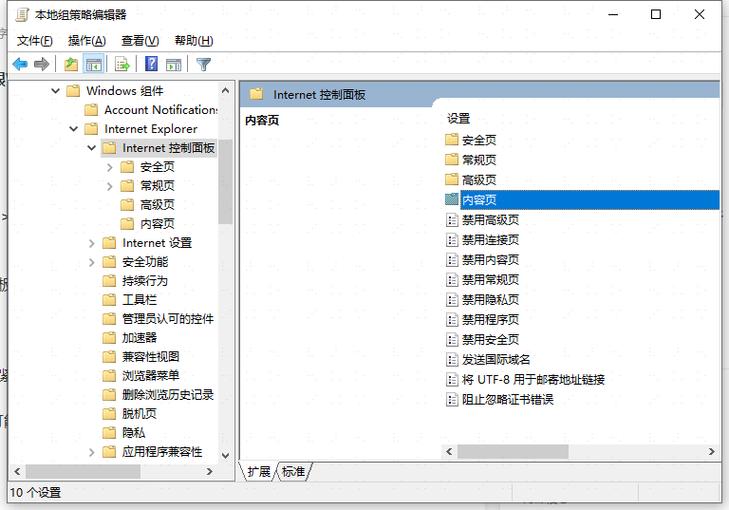Click the 安全页 folder icon in settings list
This screenshot has width=729, height=510.
point(451,139)
